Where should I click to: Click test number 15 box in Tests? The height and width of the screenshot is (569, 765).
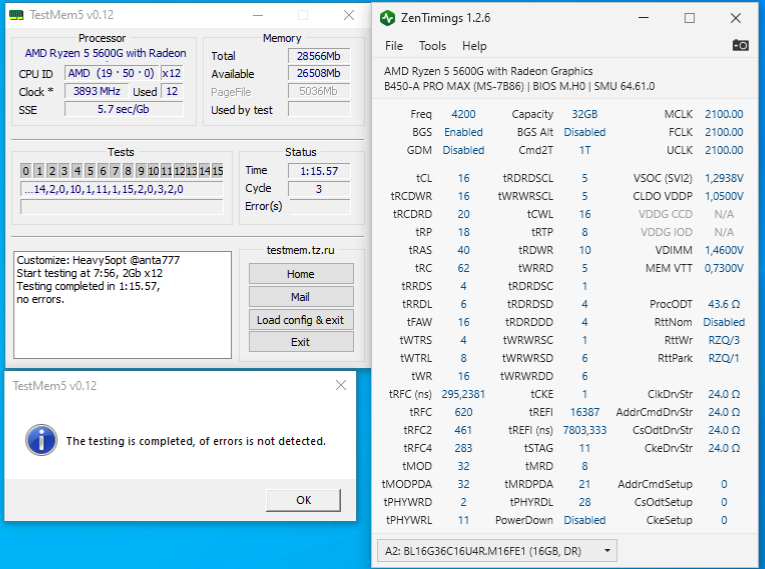click(218, 171)
